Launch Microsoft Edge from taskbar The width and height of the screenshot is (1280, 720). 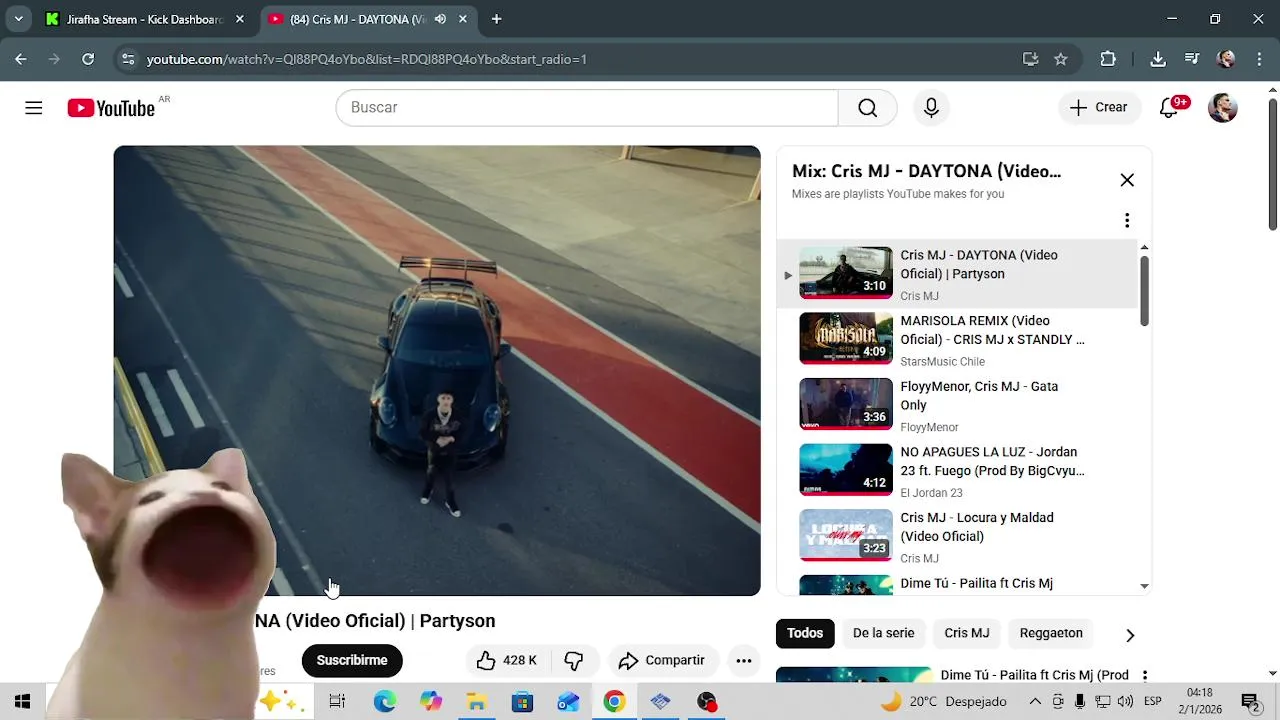[385, 702]
